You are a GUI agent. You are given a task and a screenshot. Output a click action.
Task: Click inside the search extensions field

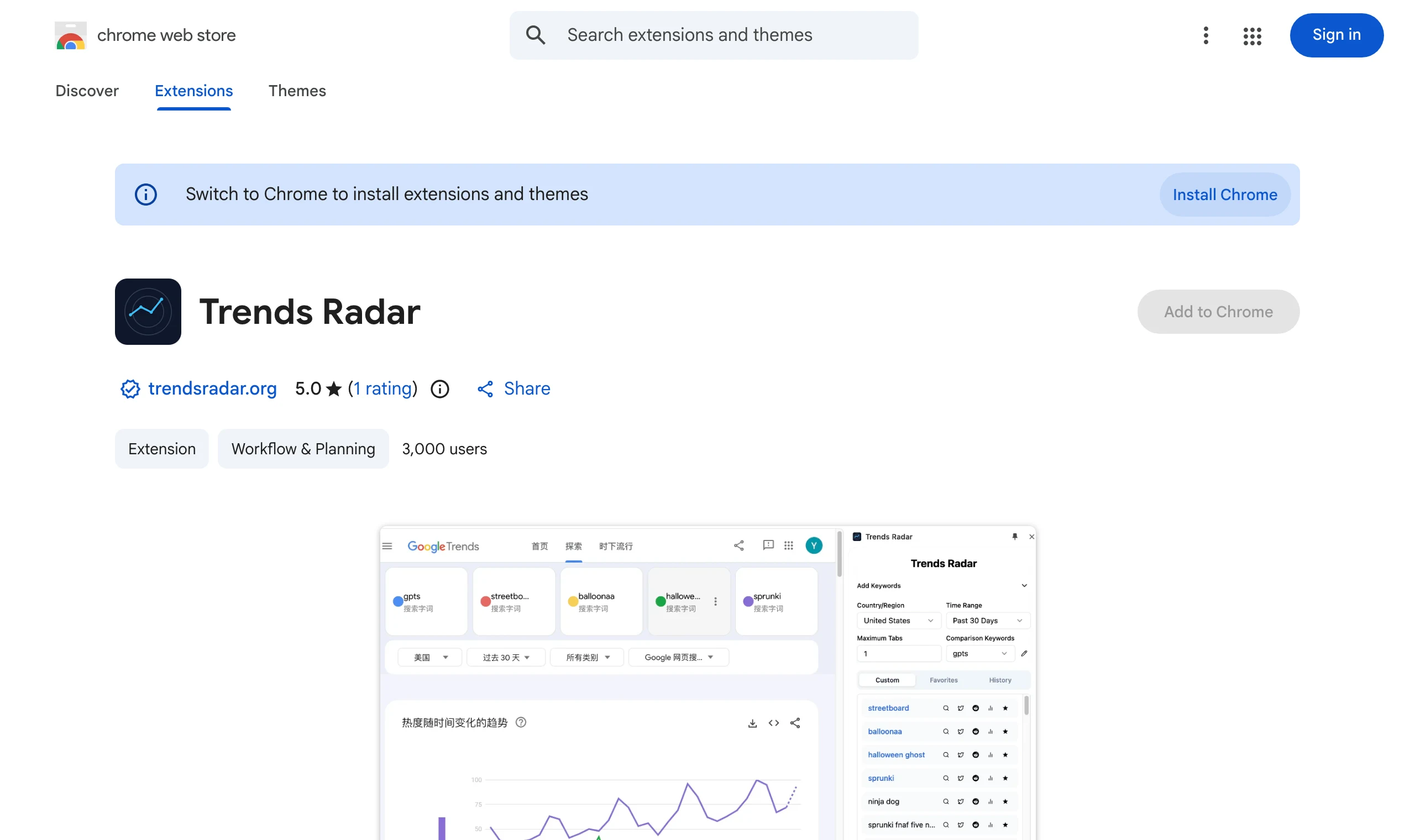point(714,35)
